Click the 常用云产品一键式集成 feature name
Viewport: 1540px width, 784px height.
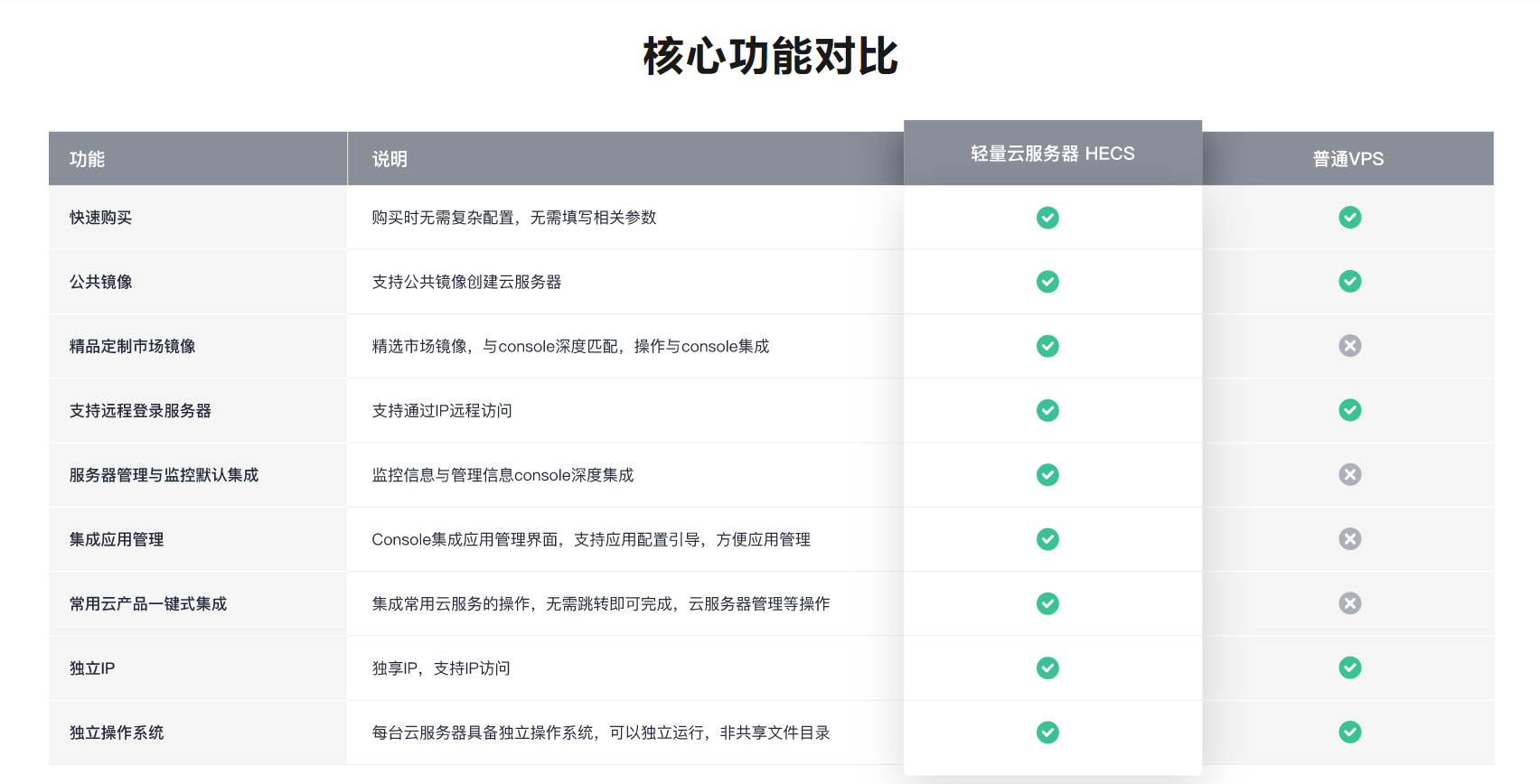pyautogui.click(x=148, y=603)
